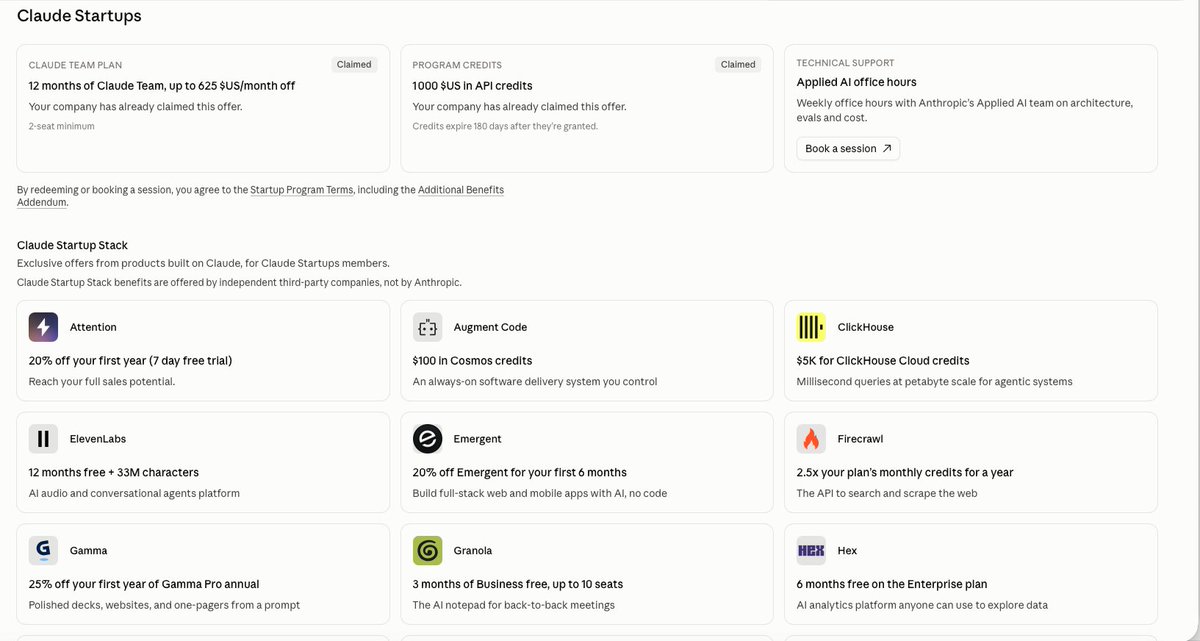1200x641 pixels.
Task: Click the ClickHouse yellow bars logo
Action: point(811,327)
